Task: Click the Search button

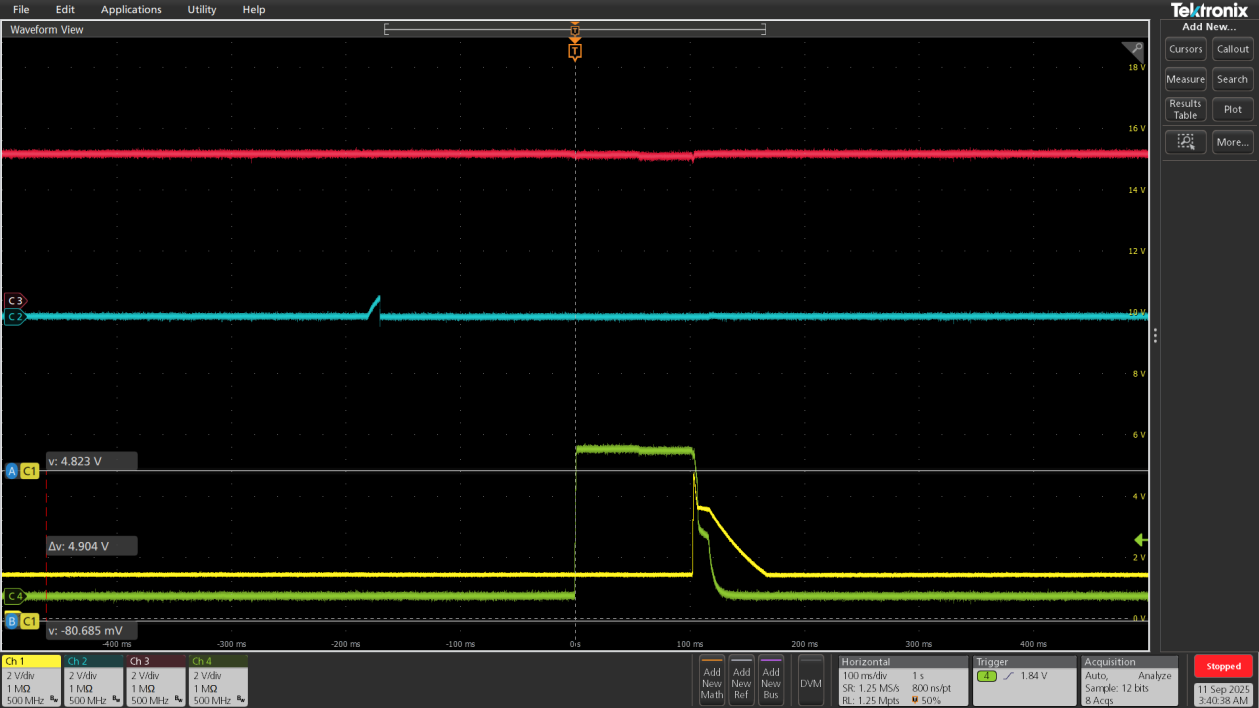Action: coord(1233,79)
